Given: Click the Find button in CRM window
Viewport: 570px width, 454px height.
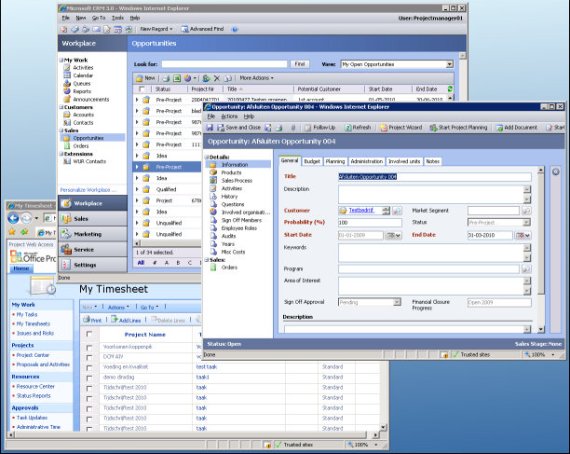Looking at the screenshot, I should [300, 64].
